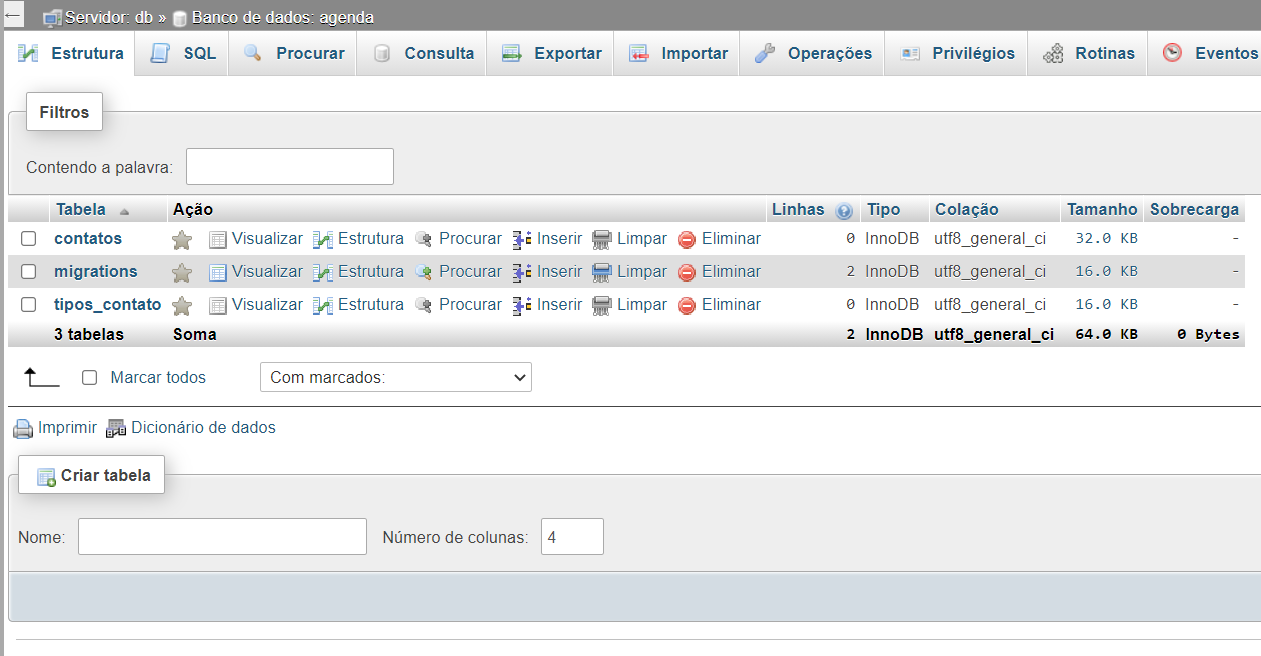1261x656 pixels.
Task: Open the Exportar tab
Action: click(x=551, y=54)
